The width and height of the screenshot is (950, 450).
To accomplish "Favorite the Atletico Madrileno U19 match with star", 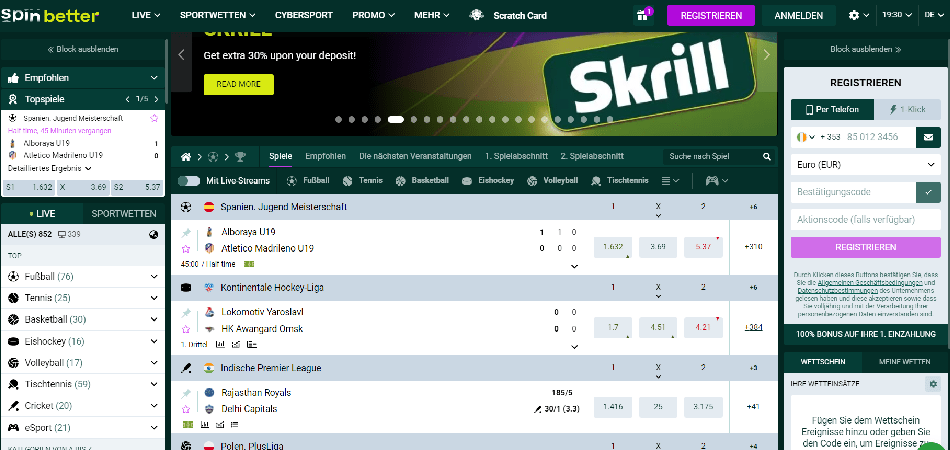I will tap(186, 247).
